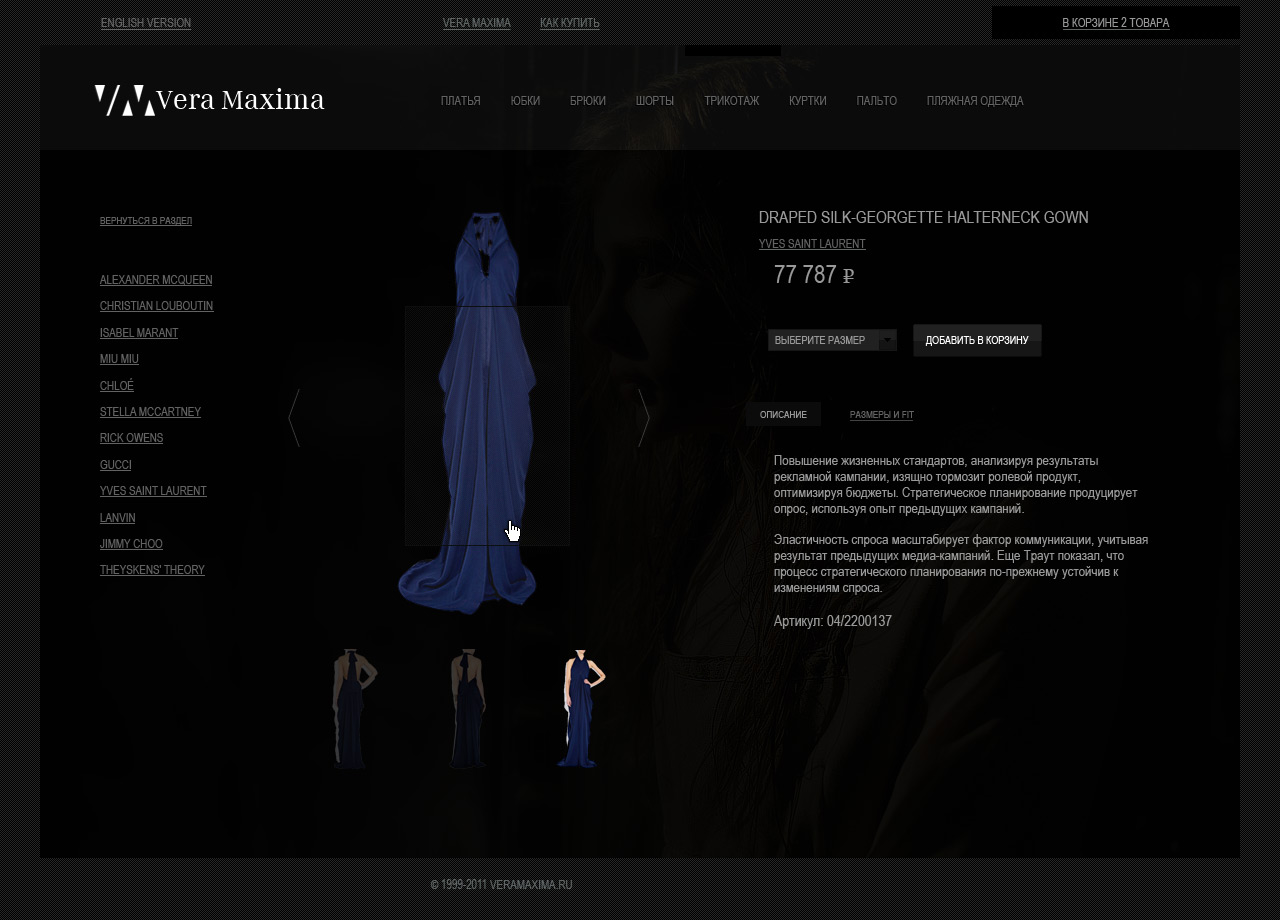The width and height of the screenshot is (1280, 920).
Task: Go to Платья category
Action: coord(461,101)
